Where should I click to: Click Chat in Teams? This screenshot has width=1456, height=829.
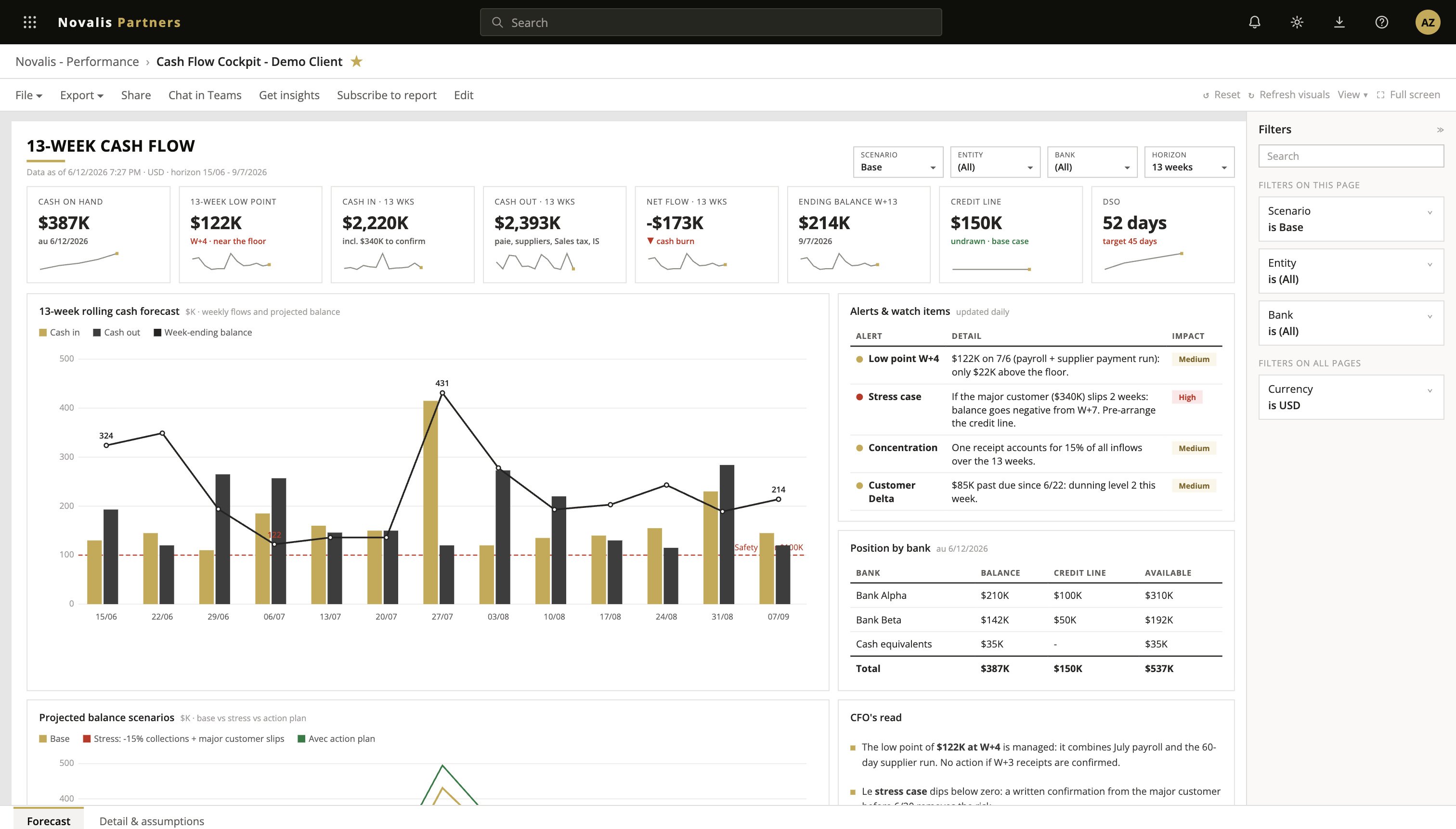[x=205, y=95]
